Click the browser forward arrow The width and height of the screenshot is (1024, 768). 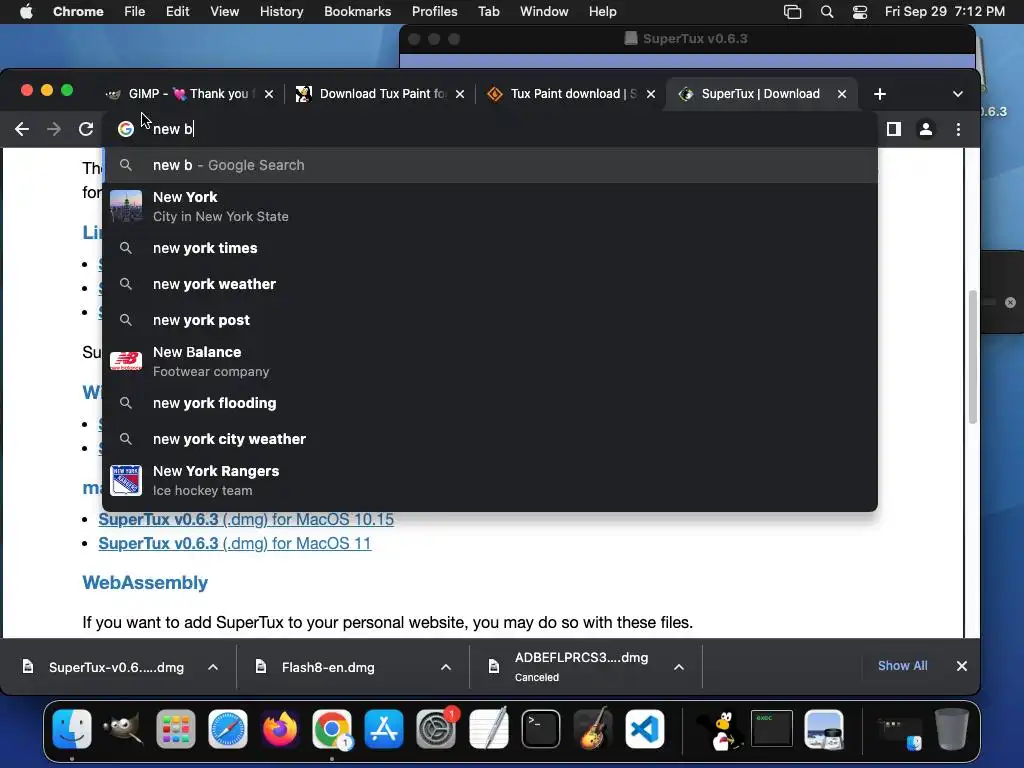pyautogui.click(x=54, y=129)
